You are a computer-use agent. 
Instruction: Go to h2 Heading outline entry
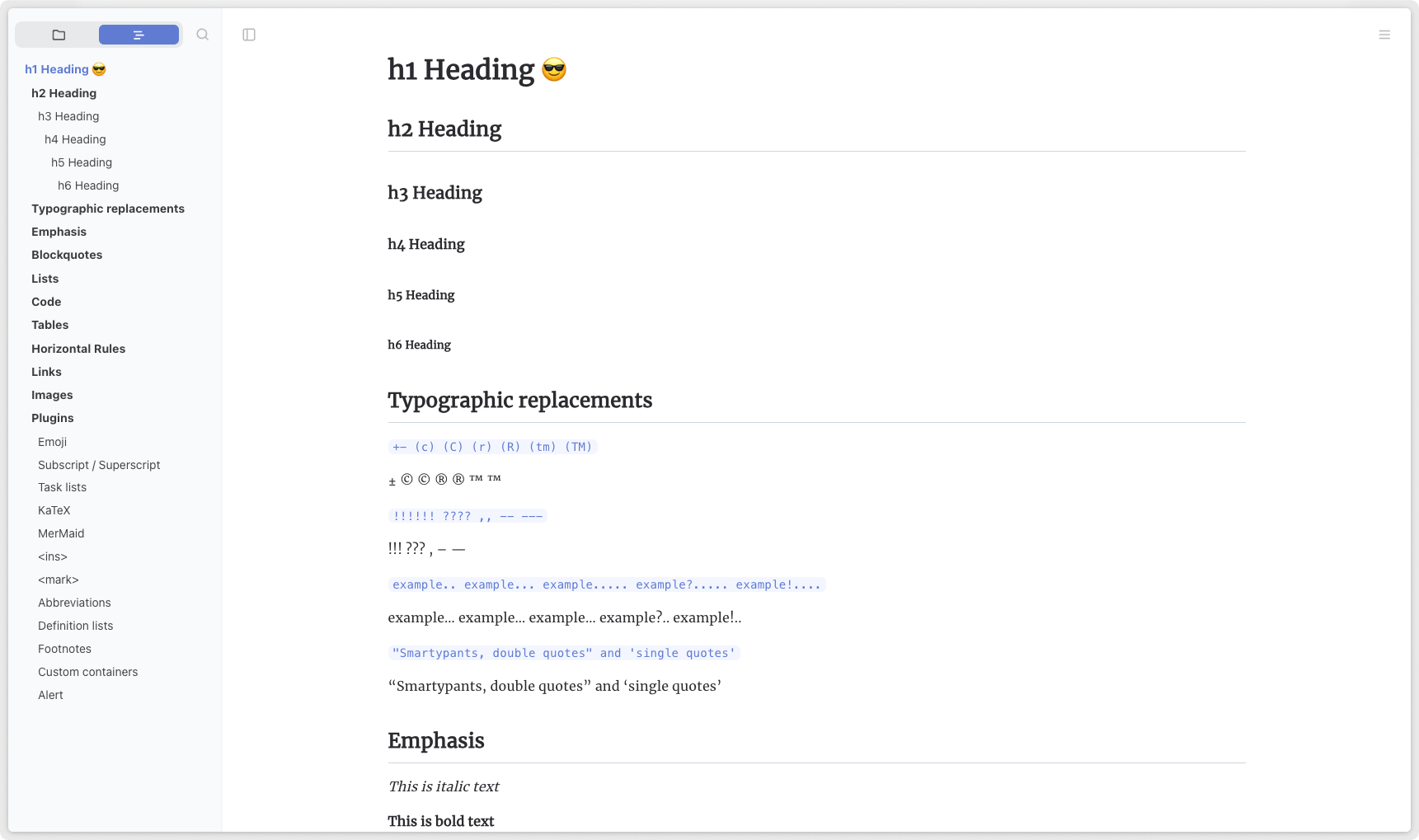coord(63,93)
